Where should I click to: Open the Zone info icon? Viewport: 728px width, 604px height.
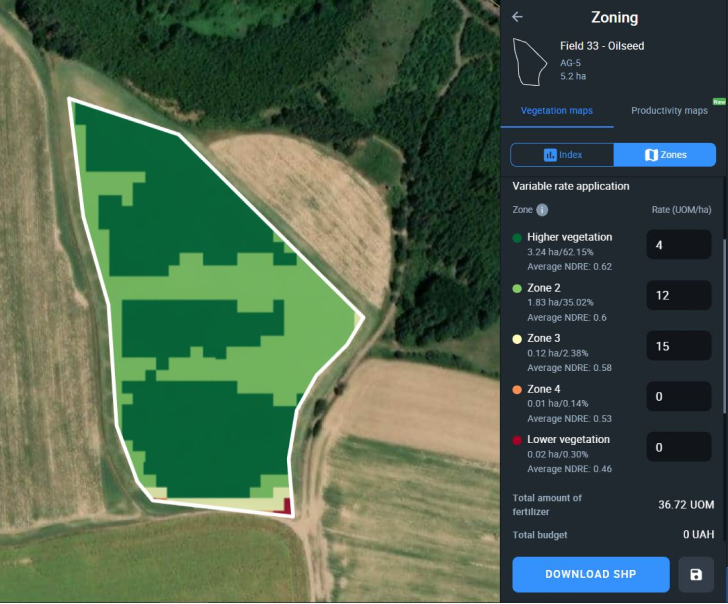[542, 210]
